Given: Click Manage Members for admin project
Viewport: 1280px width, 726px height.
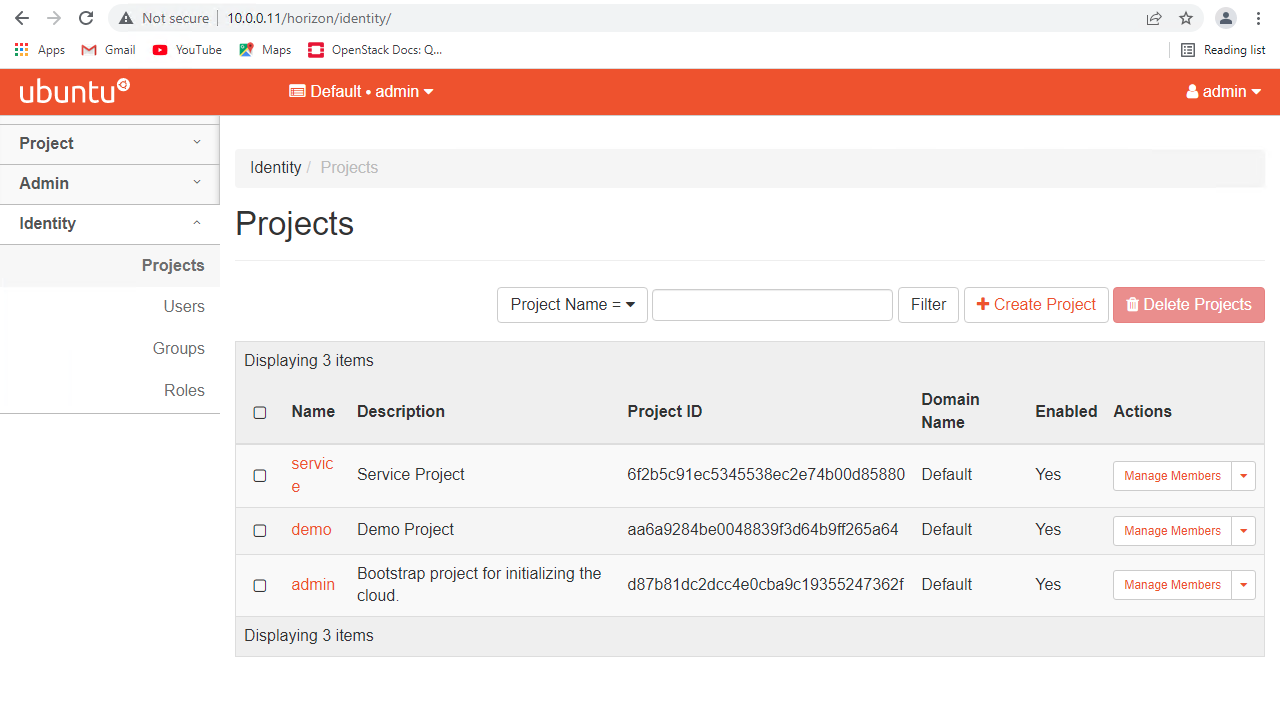Looking at the screenshot, I should (1172, 585).
